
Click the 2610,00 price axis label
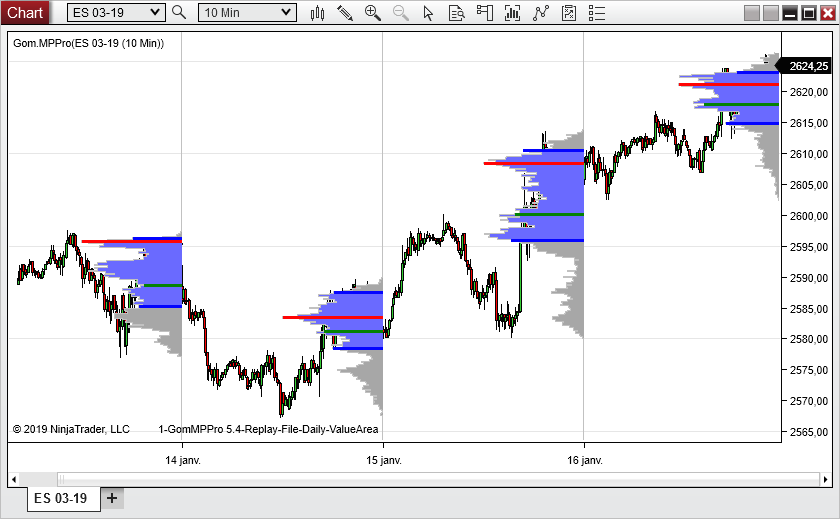[x=808, y=154]
